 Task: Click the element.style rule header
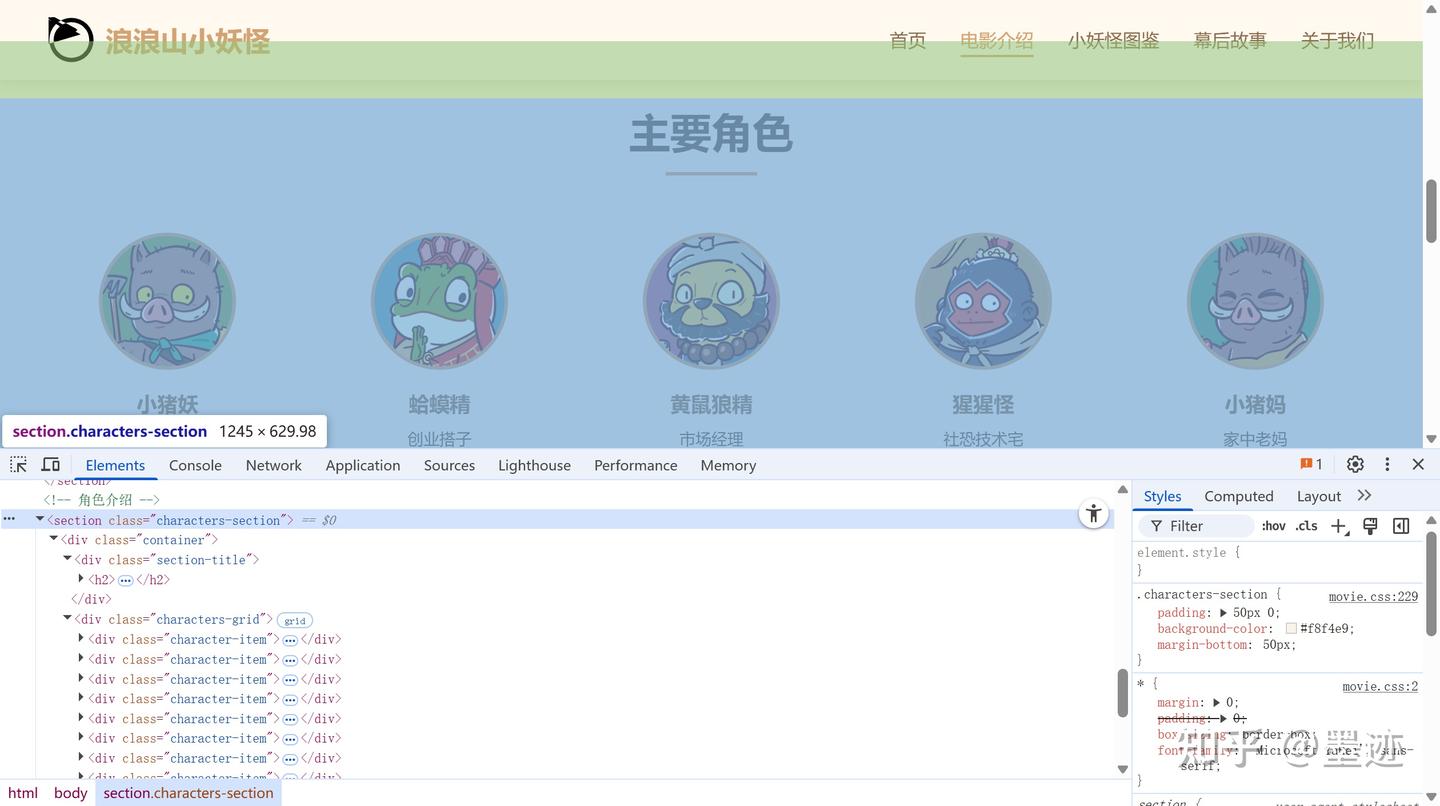[1188, 552]
